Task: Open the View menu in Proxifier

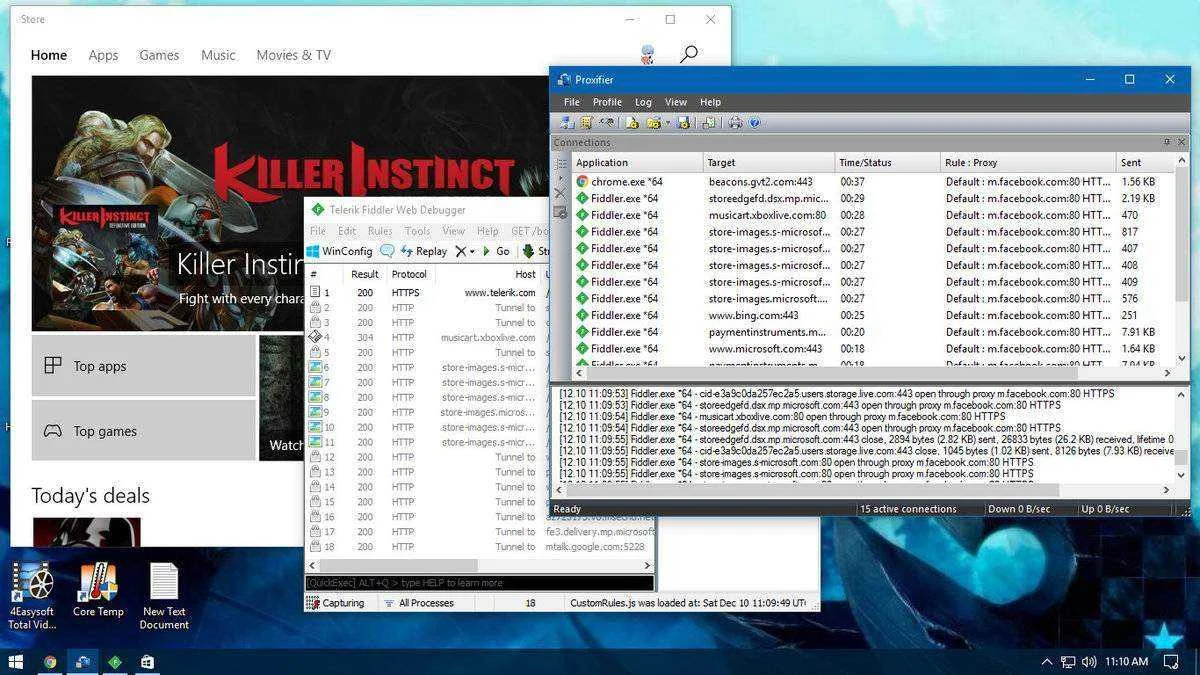Action: pos(676,102)
